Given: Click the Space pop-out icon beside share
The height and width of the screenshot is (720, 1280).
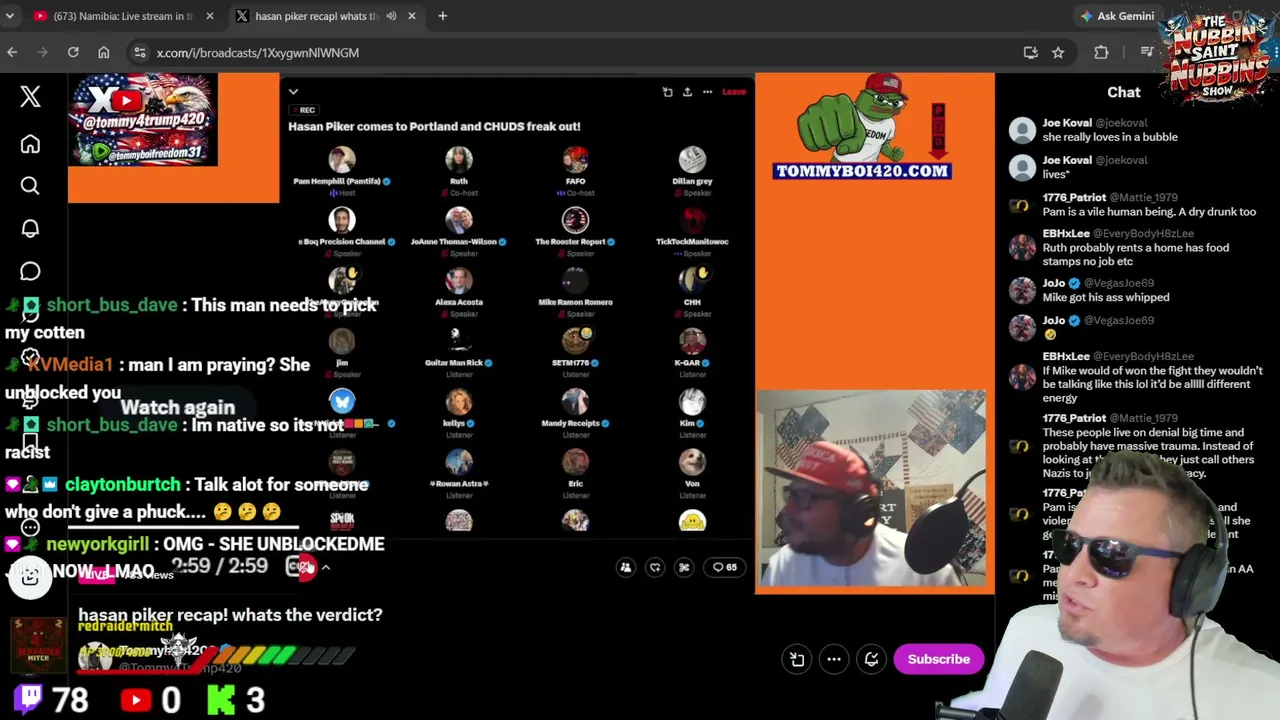Looking at the screenshot, I should click(667, 92).
